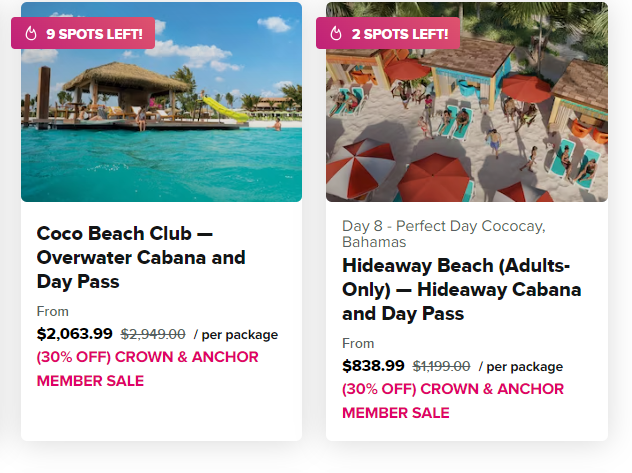The height and width of the screenshot is (473, 632).
Task: Click the flame icon on 2 spots badge
Action: point(336,33)
